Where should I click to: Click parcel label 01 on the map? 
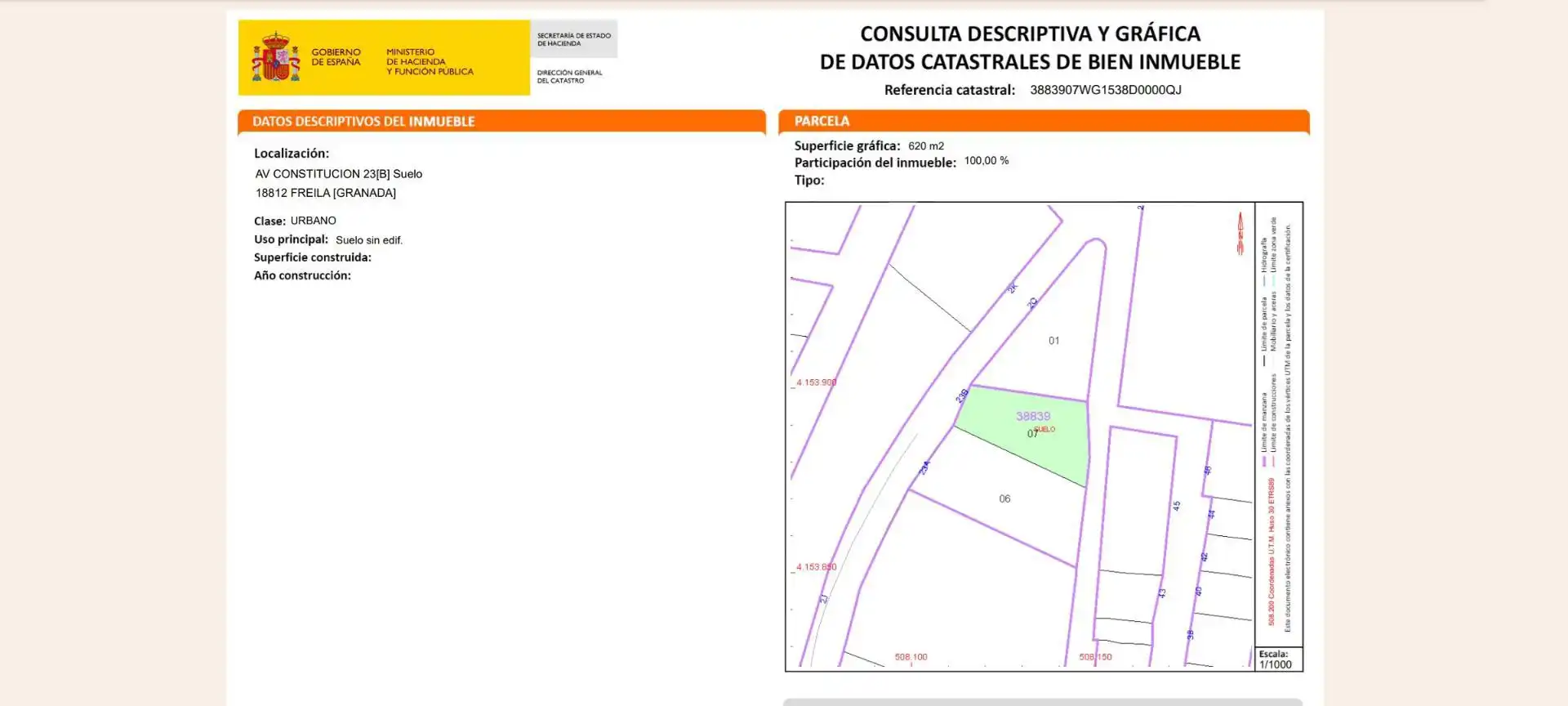click(x=1053, y=341)
